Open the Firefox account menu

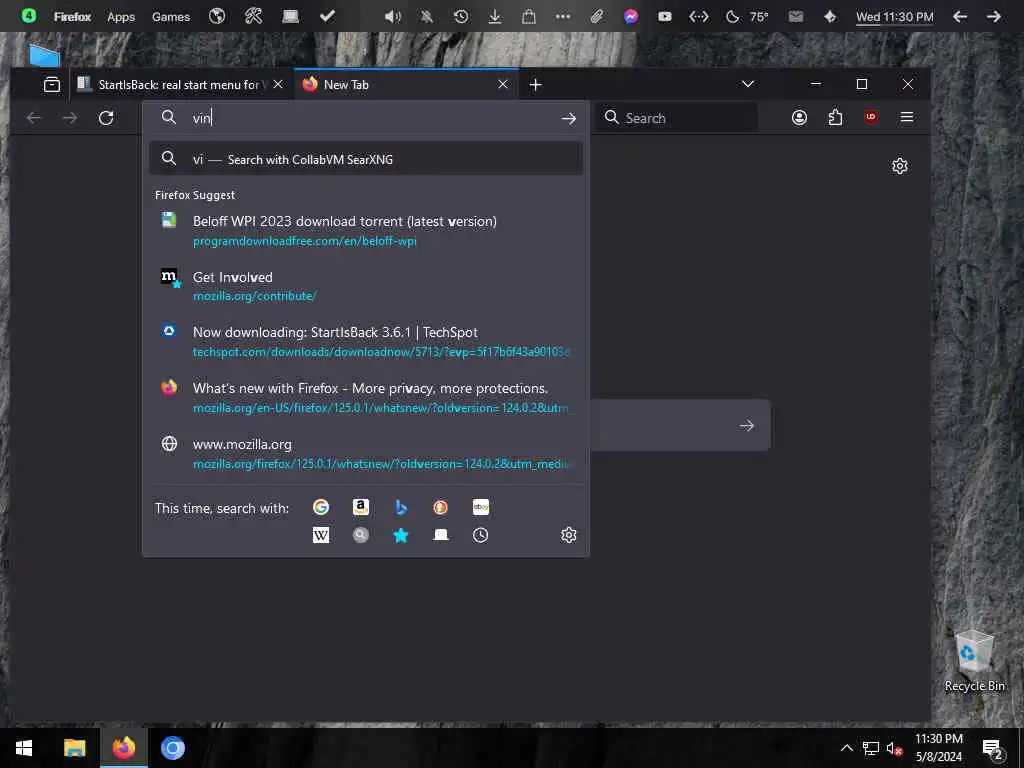click(x=799, y=118)
